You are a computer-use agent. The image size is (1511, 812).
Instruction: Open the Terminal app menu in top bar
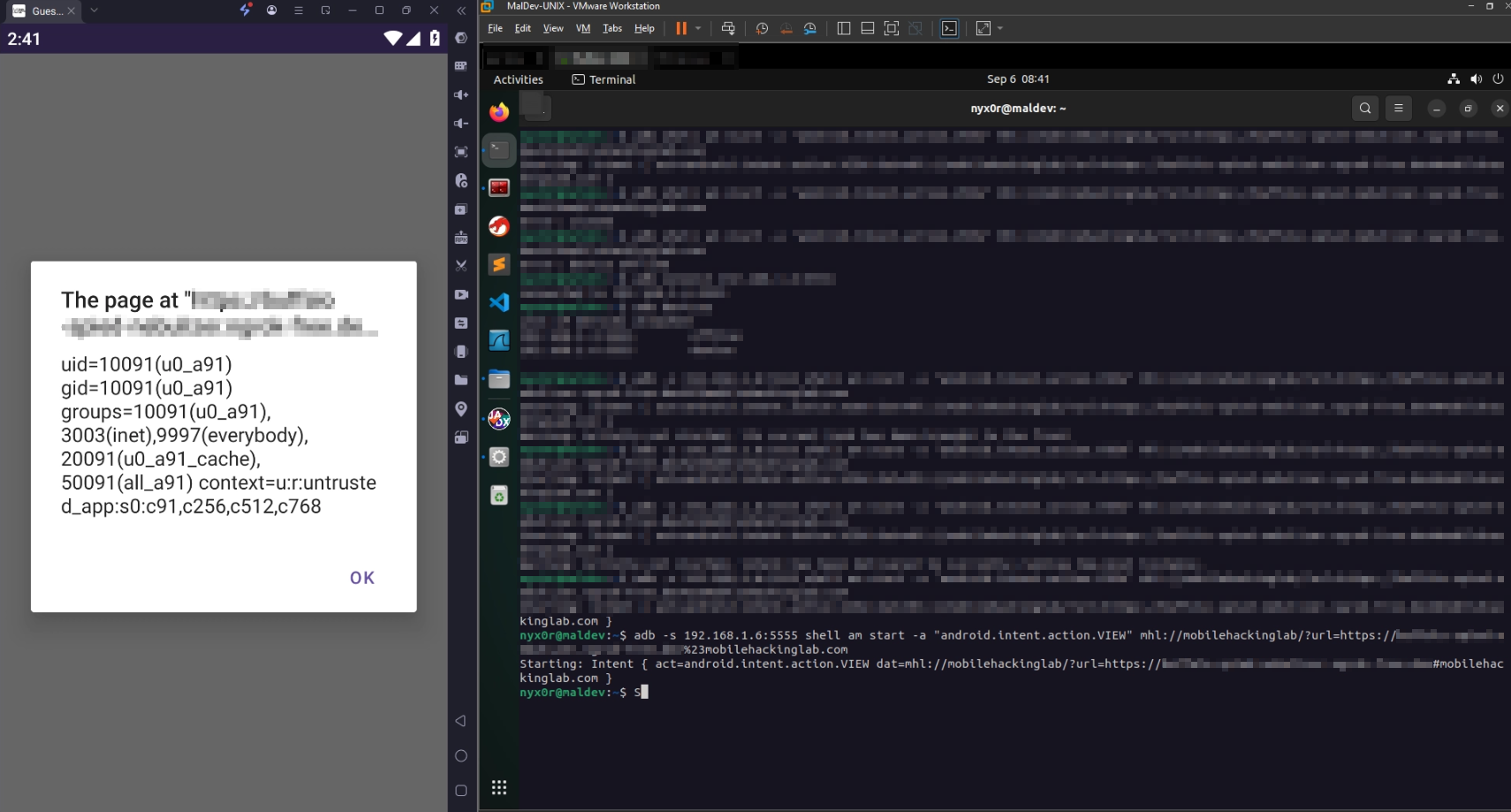click(604, 80)
